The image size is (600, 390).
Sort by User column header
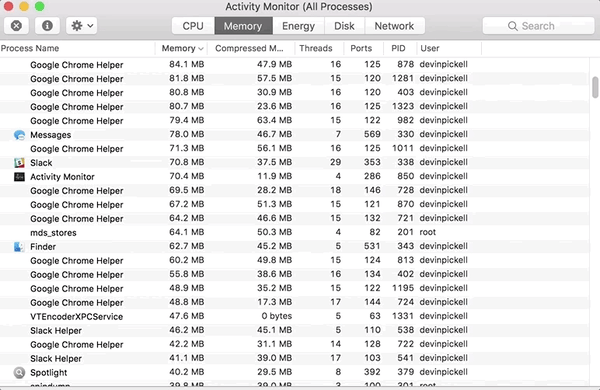[x=449, y=48]
